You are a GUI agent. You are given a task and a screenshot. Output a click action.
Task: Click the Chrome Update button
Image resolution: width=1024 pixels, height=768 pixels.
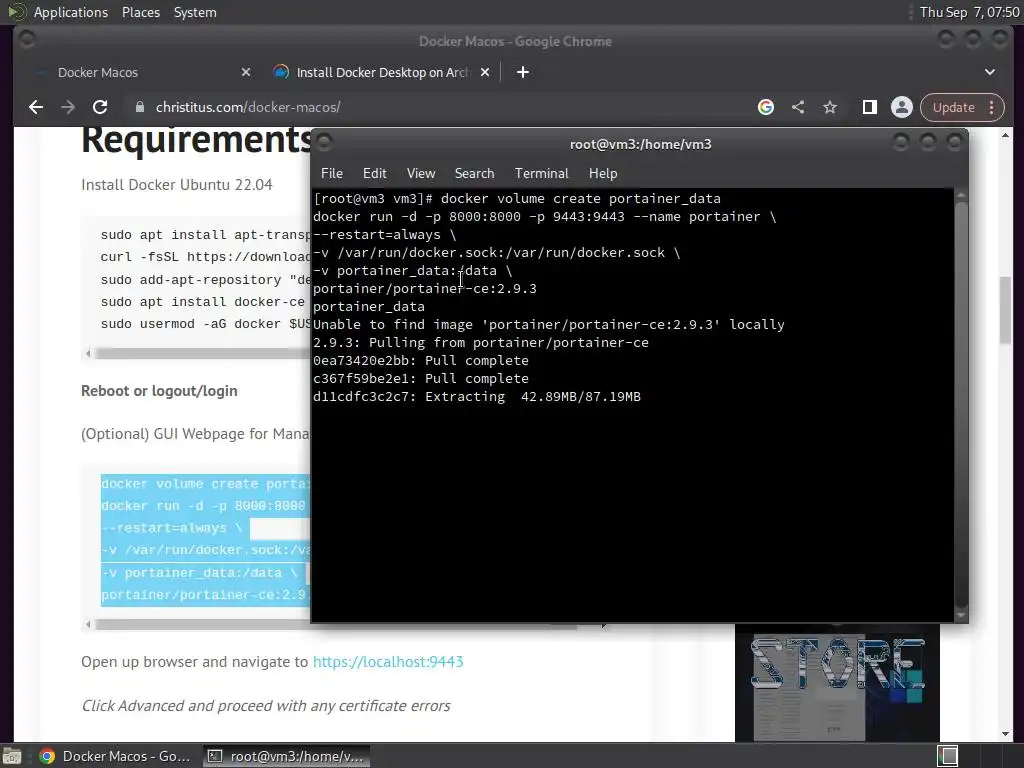(953, 107)
